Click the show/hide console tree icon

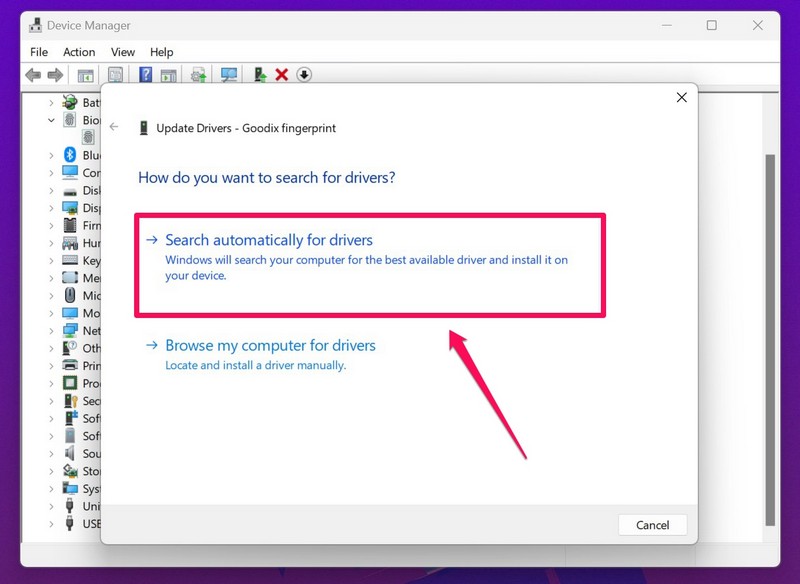pyautogui.click(x=85, y=75)
